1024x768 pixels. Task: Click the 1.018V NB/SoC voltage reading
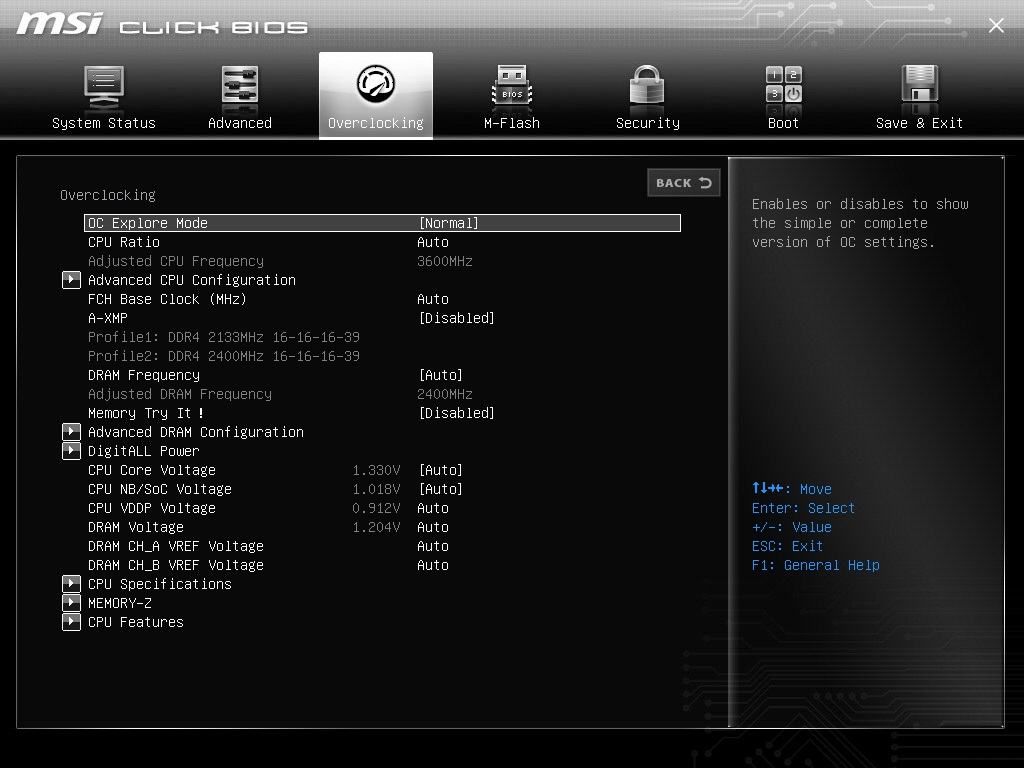tap(376, 489)
